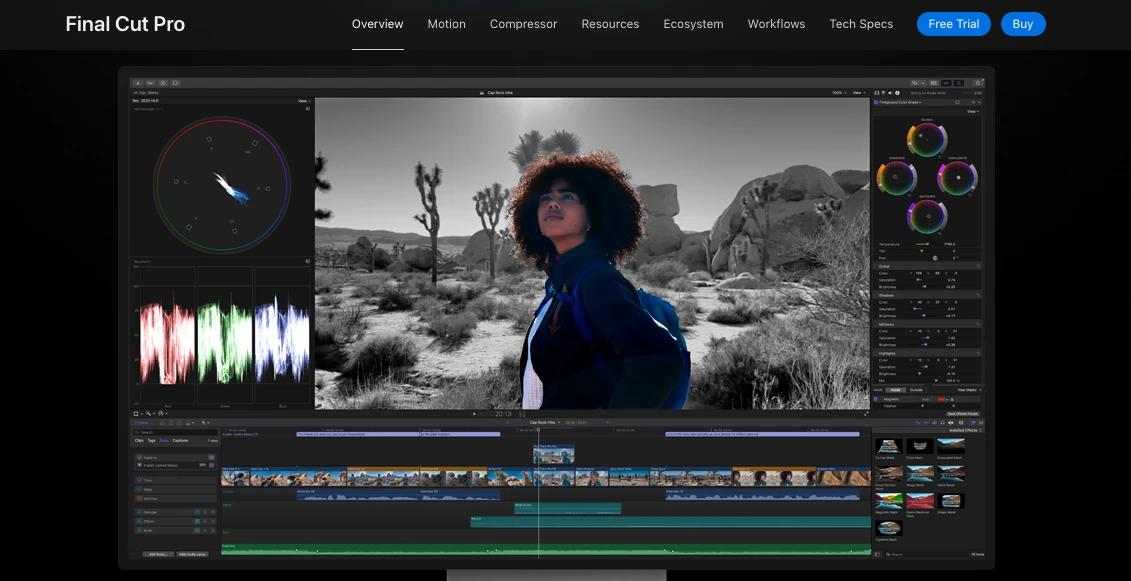Toggle the Magnetic mask checkbox
This screenshot has height=581, width=1131.
coord(876,398)
